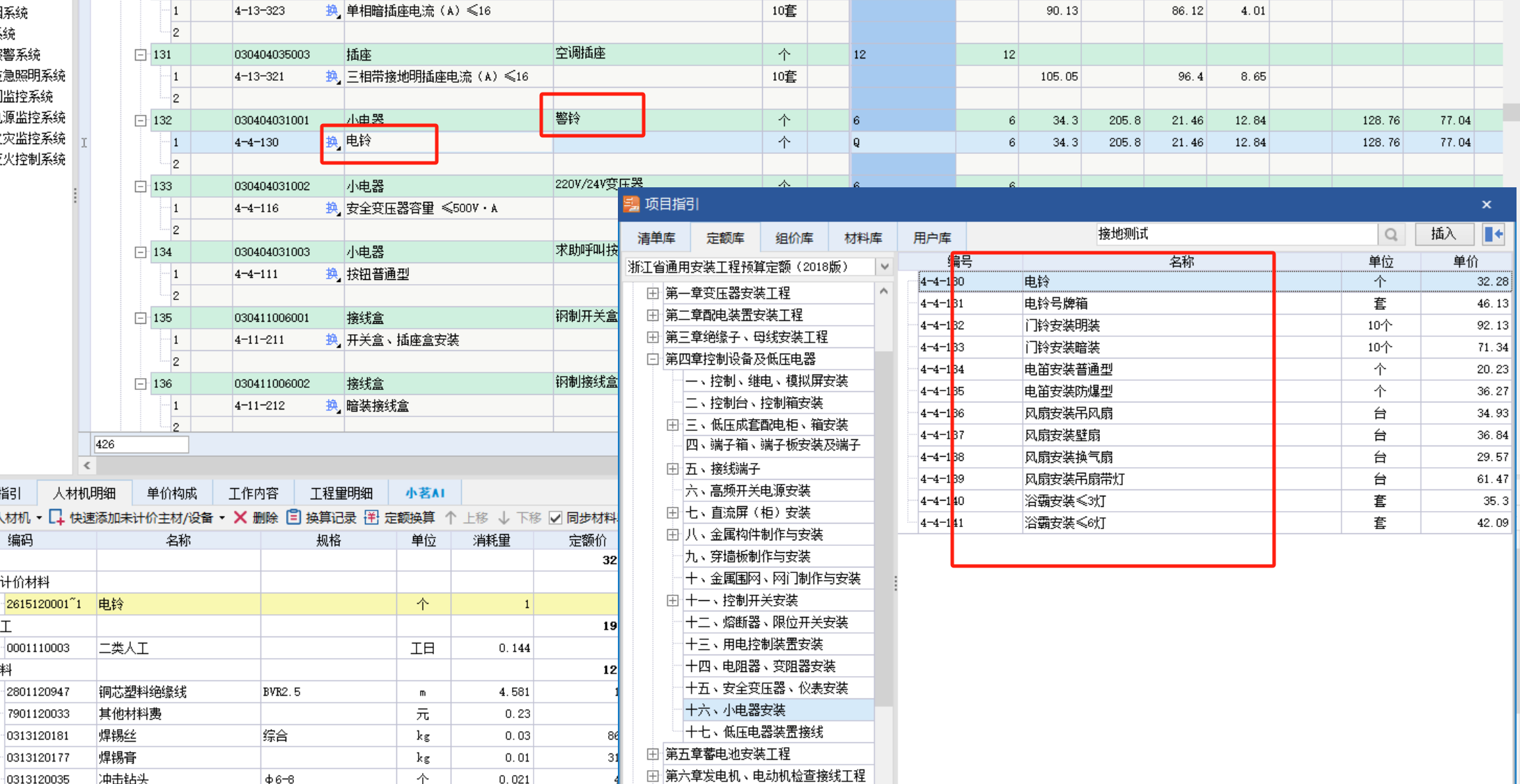Select quota row 电笛安装防爆型
This screenshot has width=1520, height=784.
[x=1215, y=391]
